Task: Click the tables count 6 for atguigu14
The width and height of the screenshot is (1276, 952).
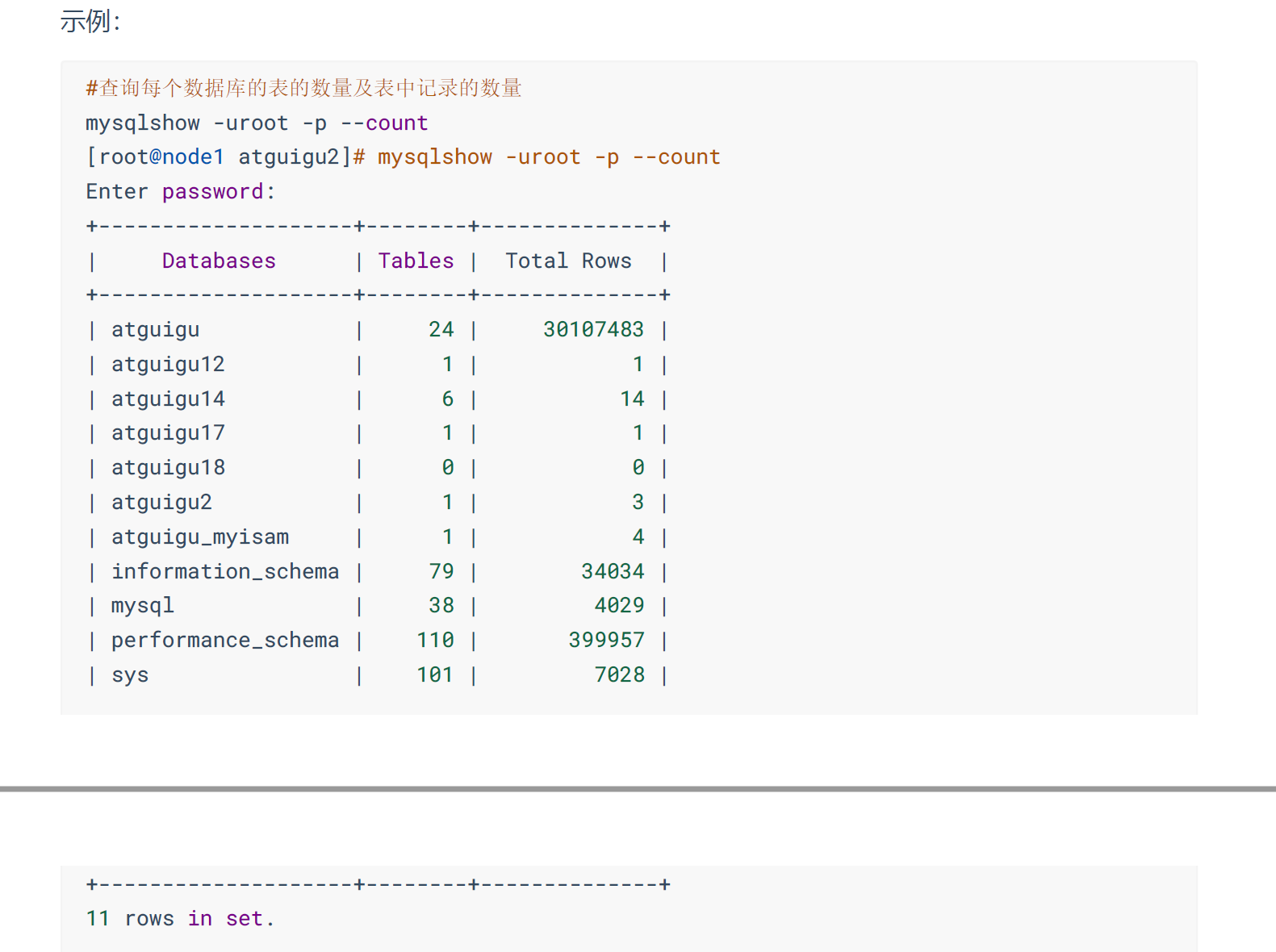Action: [448, 399]
